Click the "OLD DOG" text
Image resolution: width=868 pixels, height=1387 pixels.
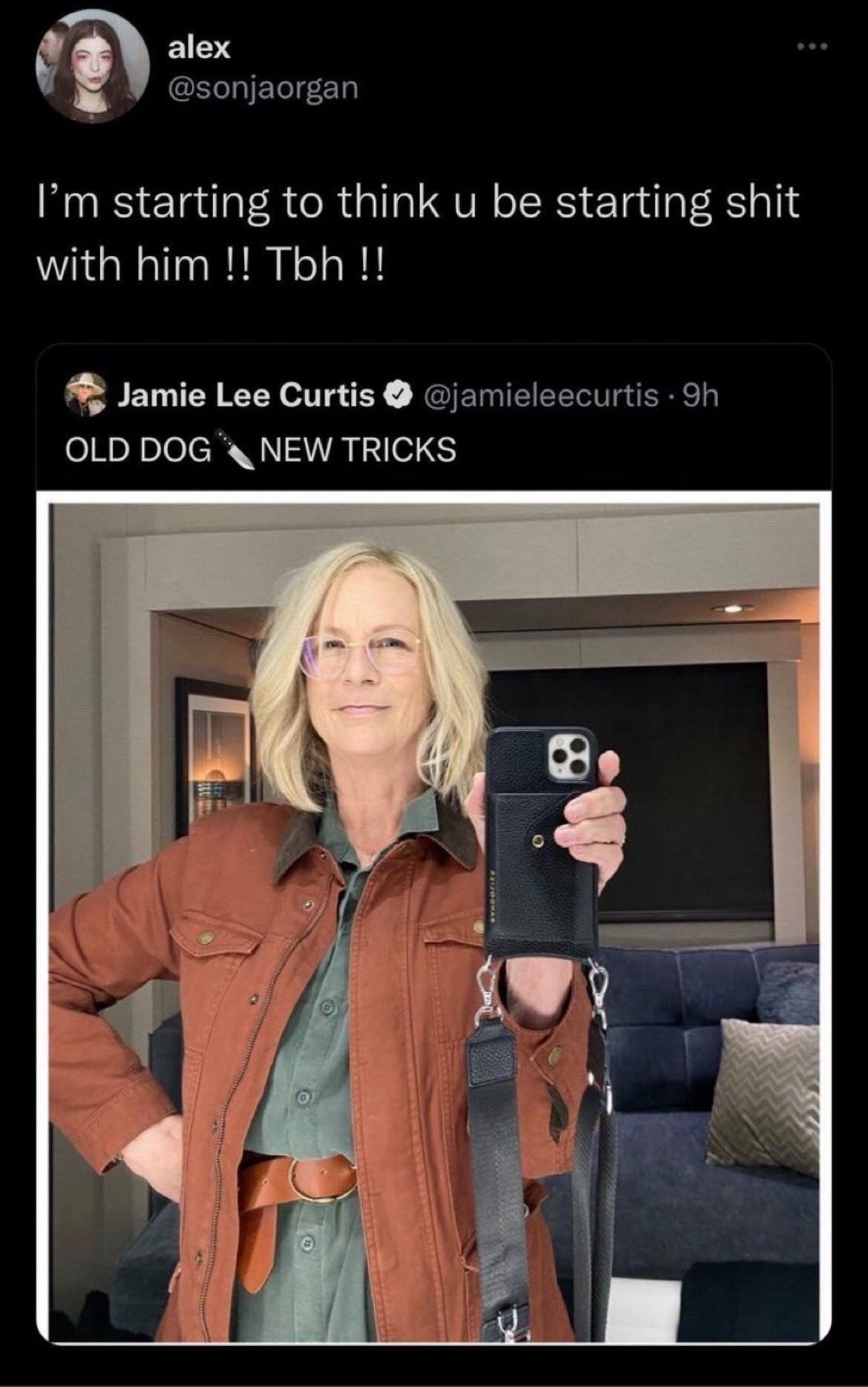pos(138,450)
